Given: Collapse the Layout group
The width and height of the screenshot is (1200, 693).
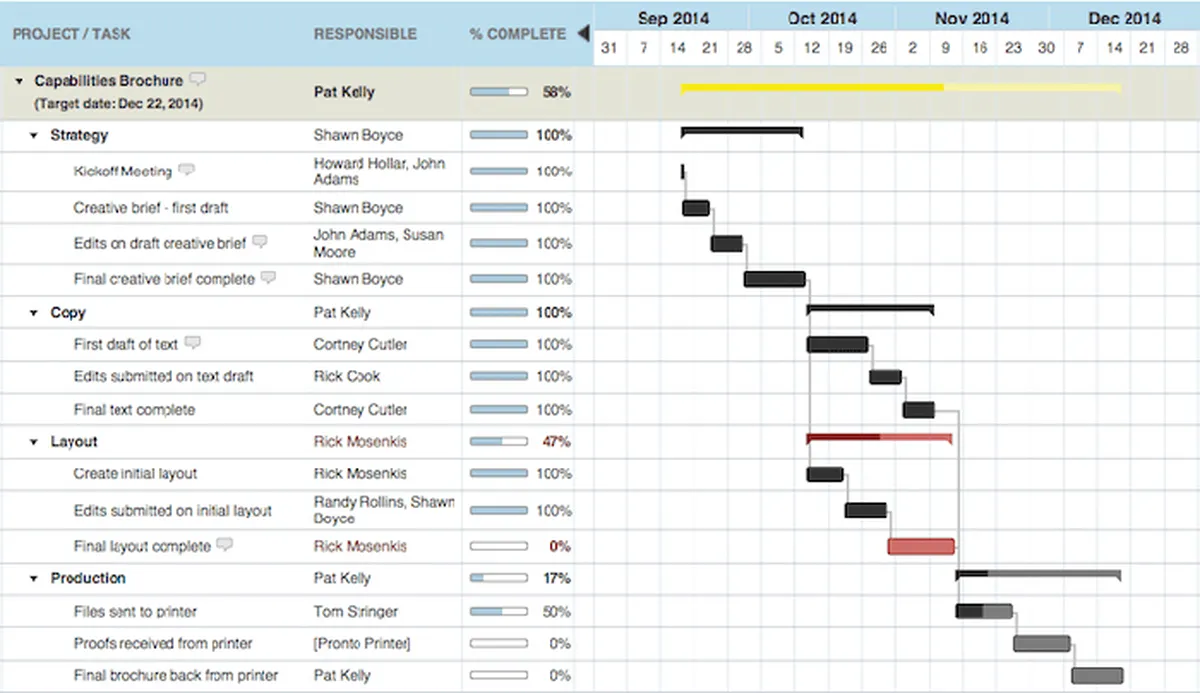Looking at the screenshot, I should 34,442.
